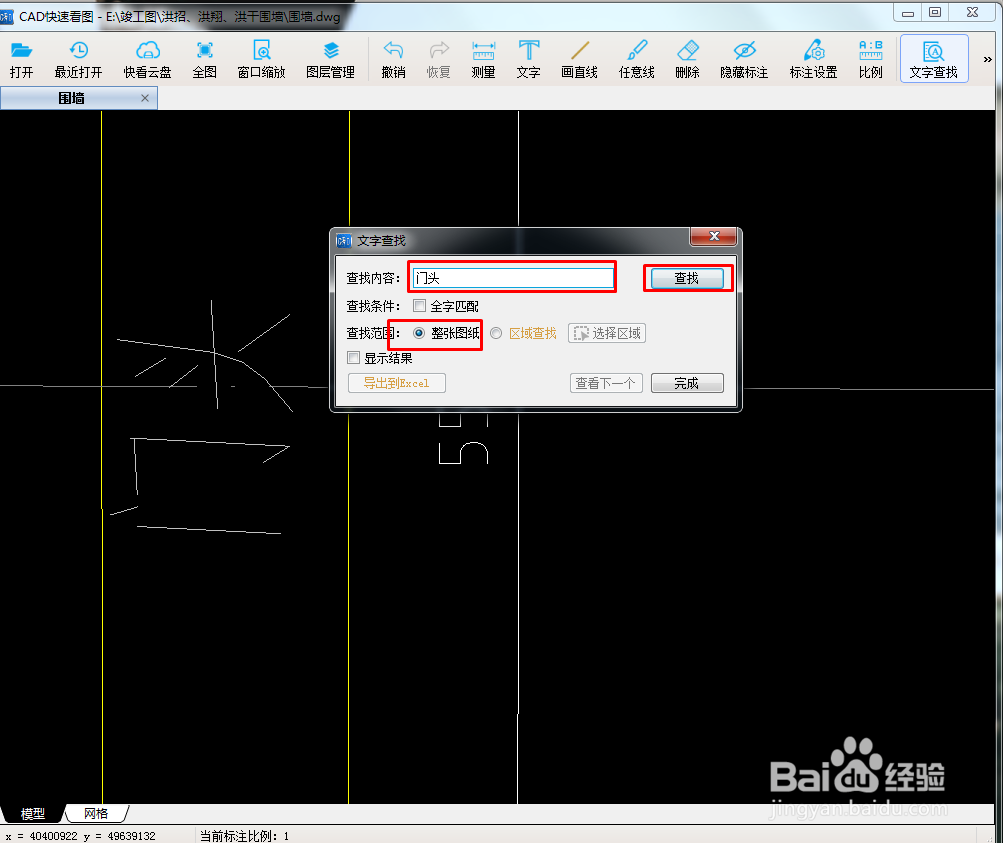Click the 选择区域 button
The width and height of the screenshot is (1003, 843).
[x=607, y=333]
